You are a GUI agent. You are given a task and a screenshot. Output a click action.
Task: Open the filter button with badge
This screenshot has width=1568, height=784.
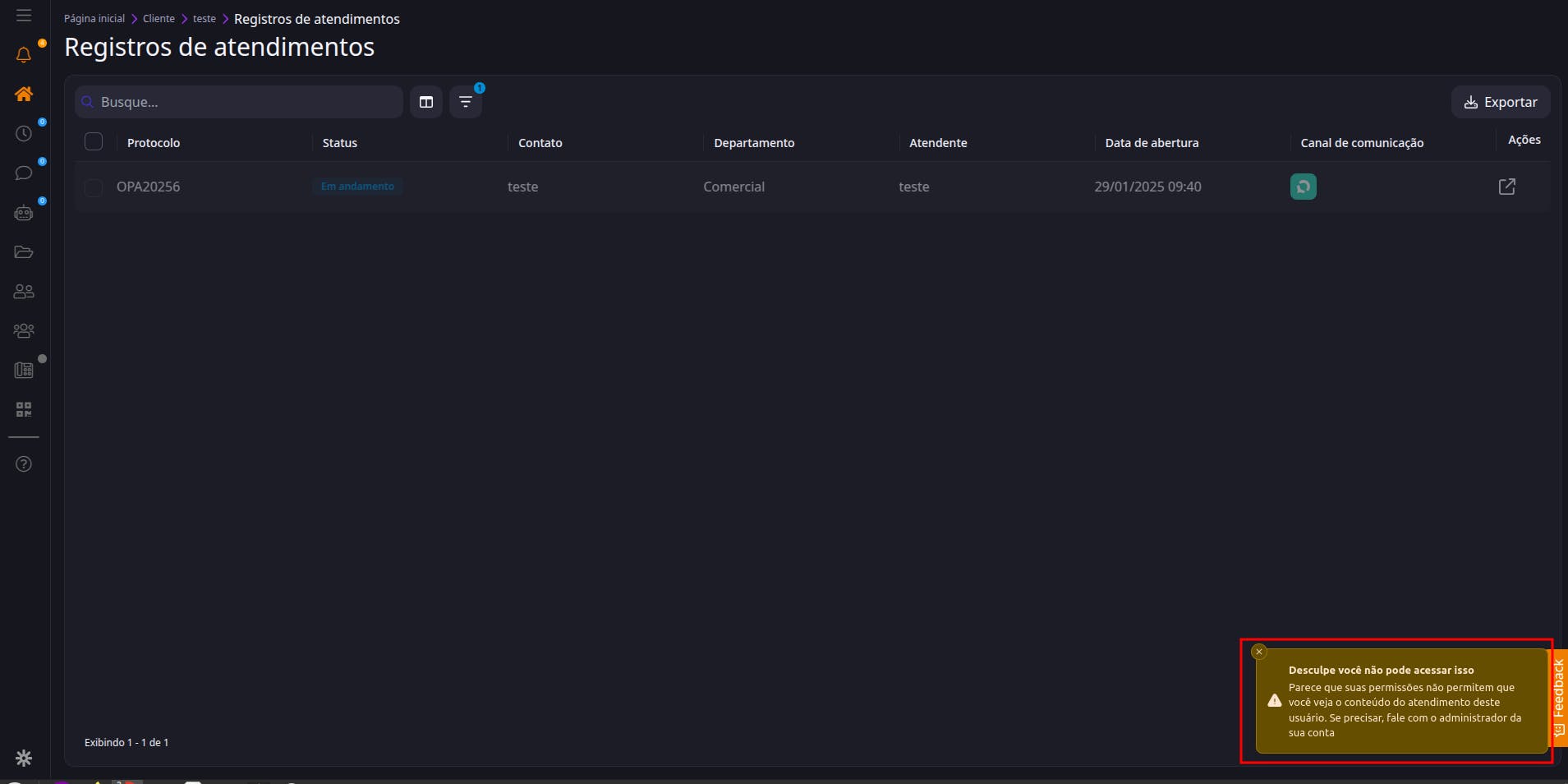coord(466,102)
